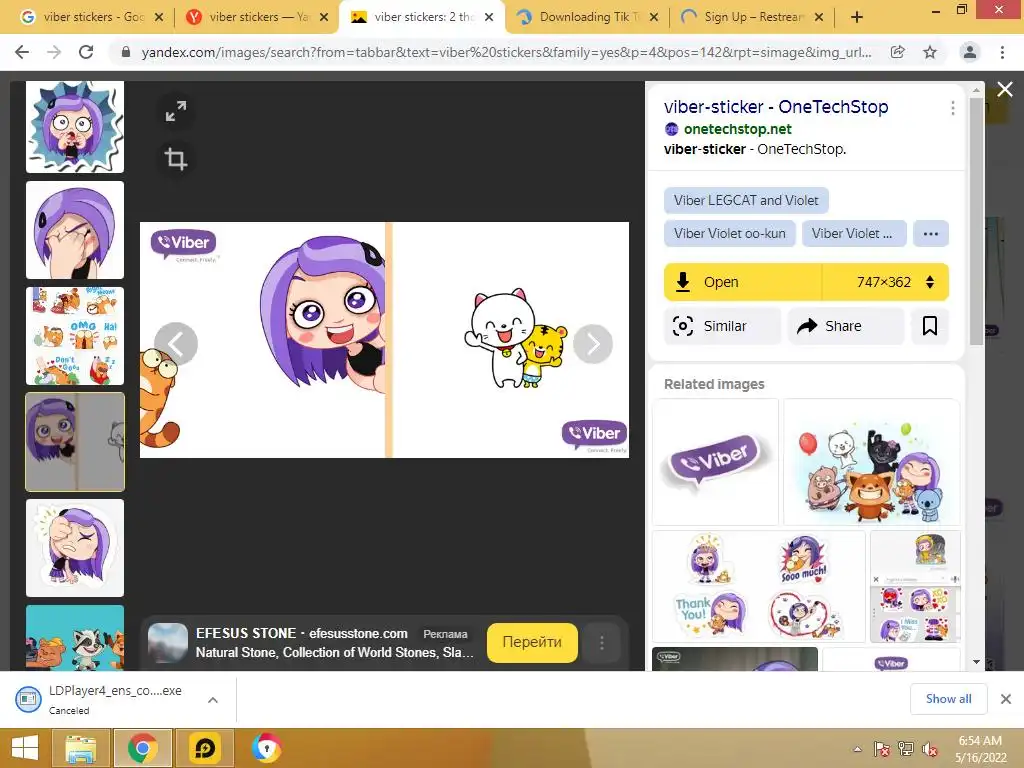Open the Thank You stickers related image
1024x768 pixels.
(x=759, y=586)
